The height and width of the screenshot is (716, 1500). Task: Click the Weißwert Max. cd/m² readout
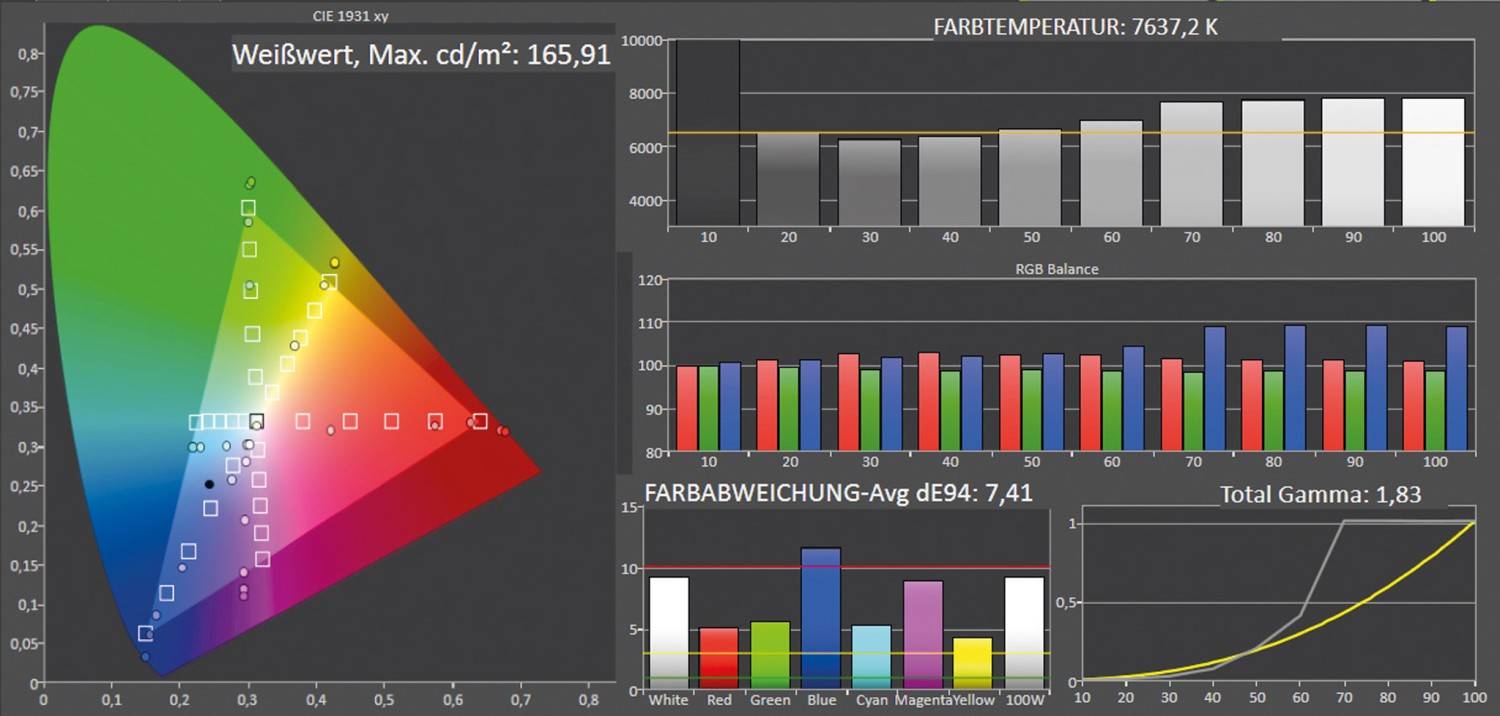tap(421, 54)
